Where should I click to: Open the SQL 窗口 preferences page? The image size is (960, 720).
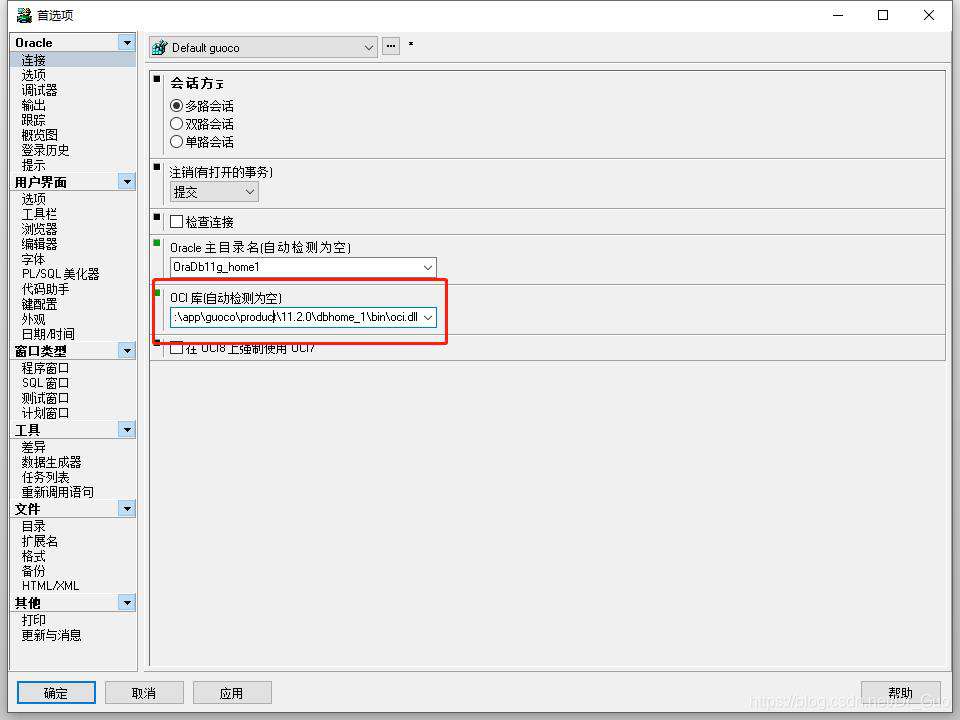45,383
